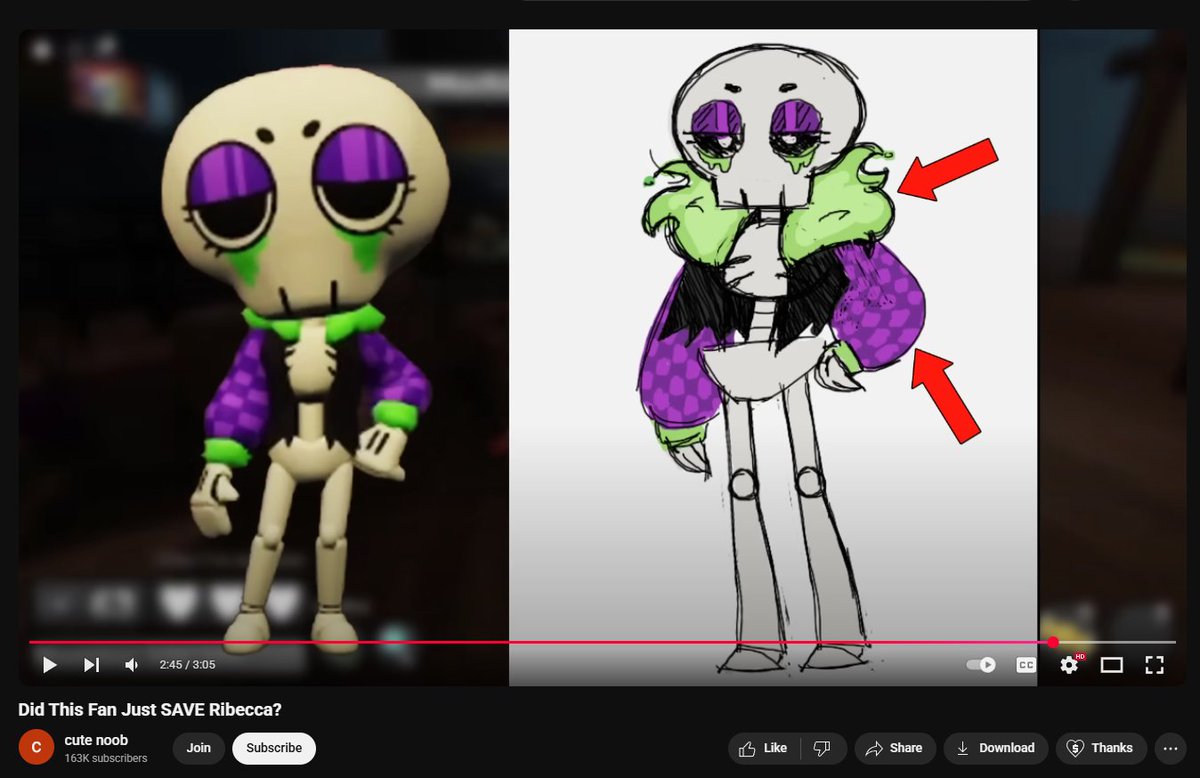Viewport: 1200px width, 778px height.
Task: Click the video title text
Action: [151, 710]
